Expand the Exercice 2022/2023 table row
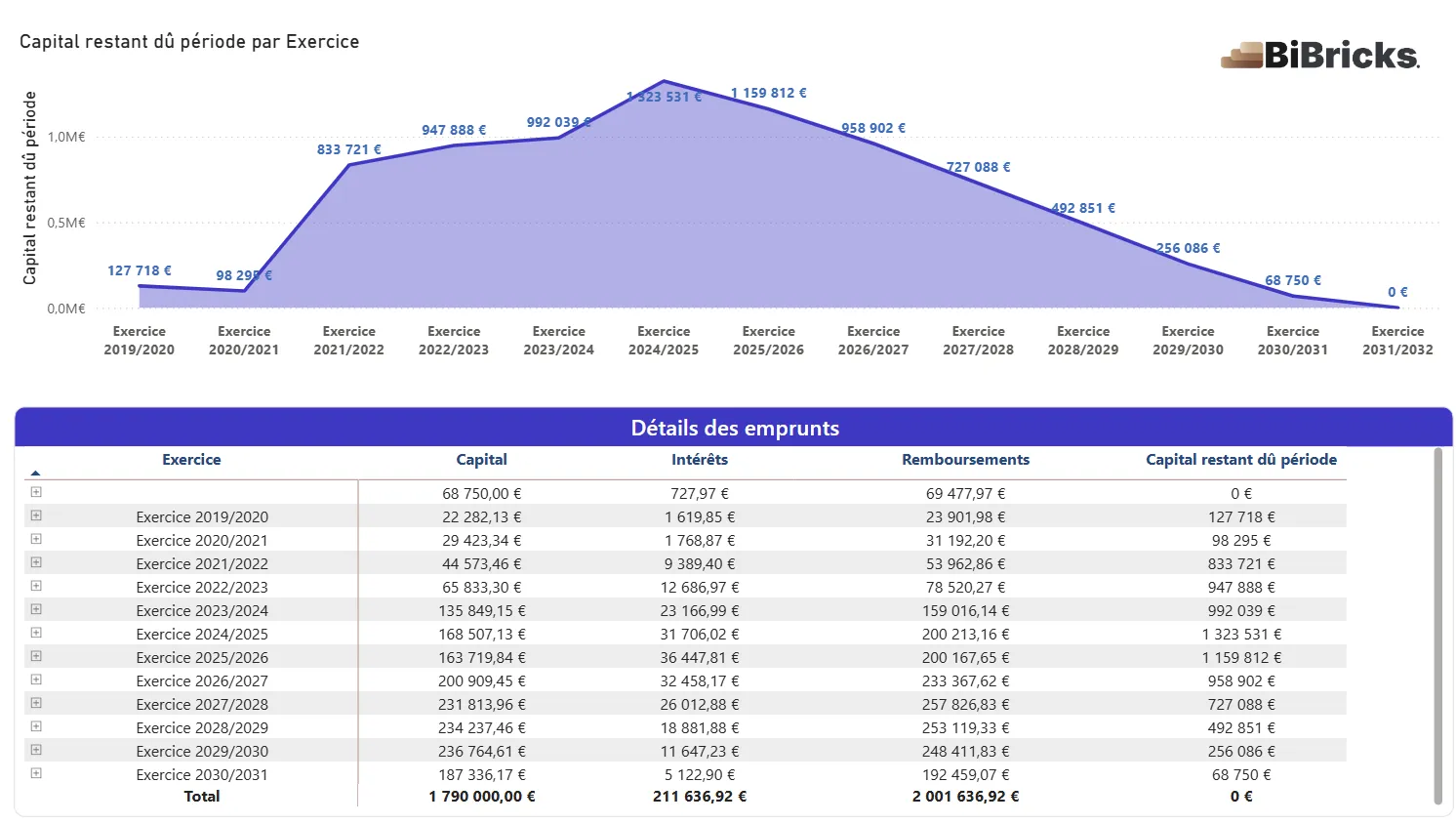Image resolution: width=1456 pixels, height=824 pixels. tap(36, 586)
